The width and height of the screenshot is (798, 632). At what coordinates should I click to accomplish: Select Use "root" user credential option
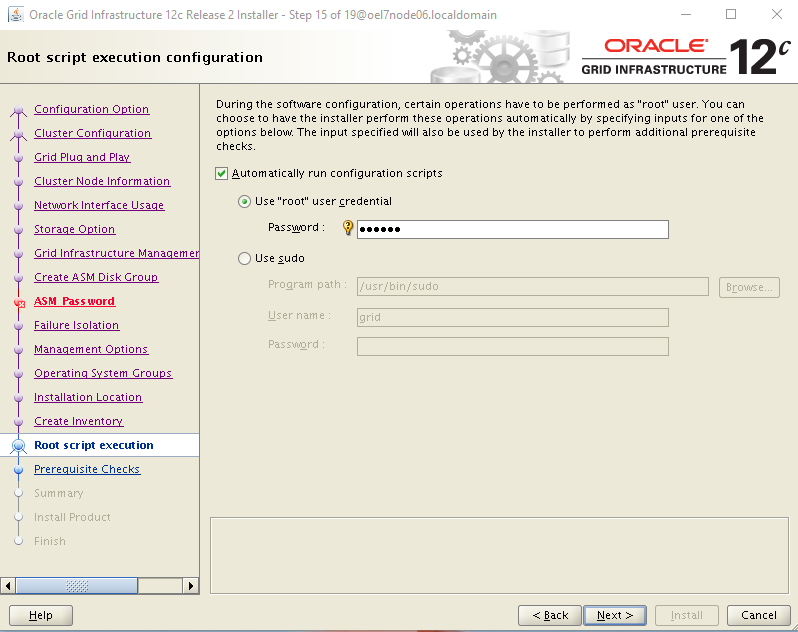pos(245,202)
